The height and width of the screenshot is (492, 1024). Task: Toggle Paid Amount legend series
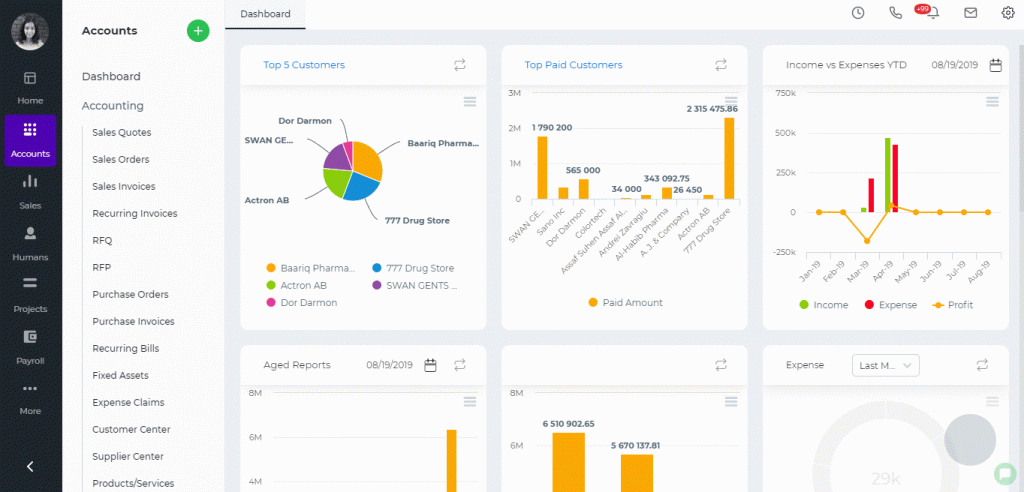pyautogui.click(x=625, y=303)
